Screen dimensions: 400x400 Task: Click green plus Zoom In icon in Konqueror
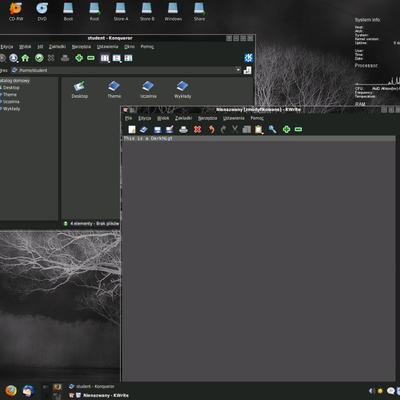(x=79, y=58)
